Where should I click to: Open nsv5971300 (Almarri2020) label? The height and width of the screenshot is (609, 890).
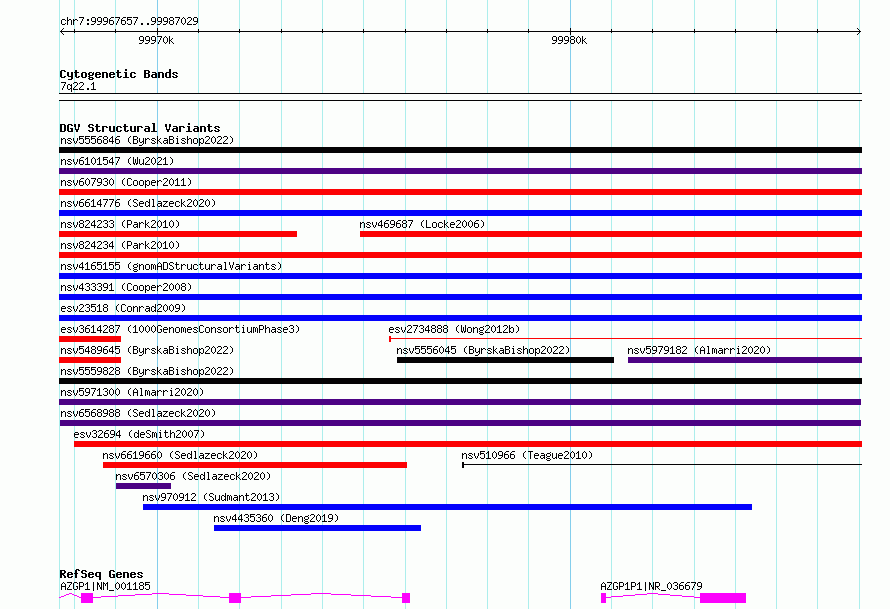pyautogui.click(x=132, y=392)
